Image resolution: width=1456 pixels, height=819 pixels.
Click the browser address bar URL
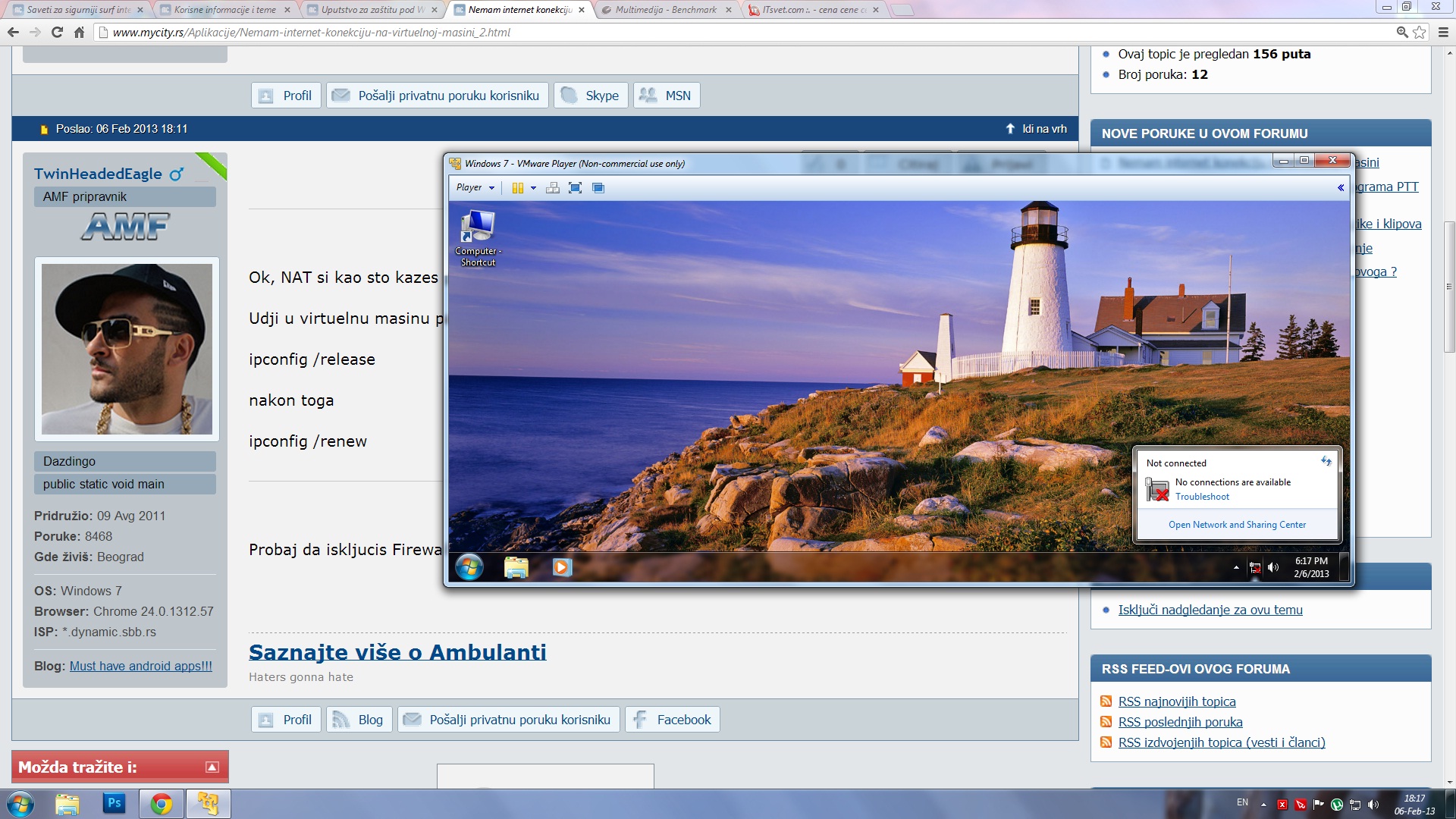coord(311,33)
